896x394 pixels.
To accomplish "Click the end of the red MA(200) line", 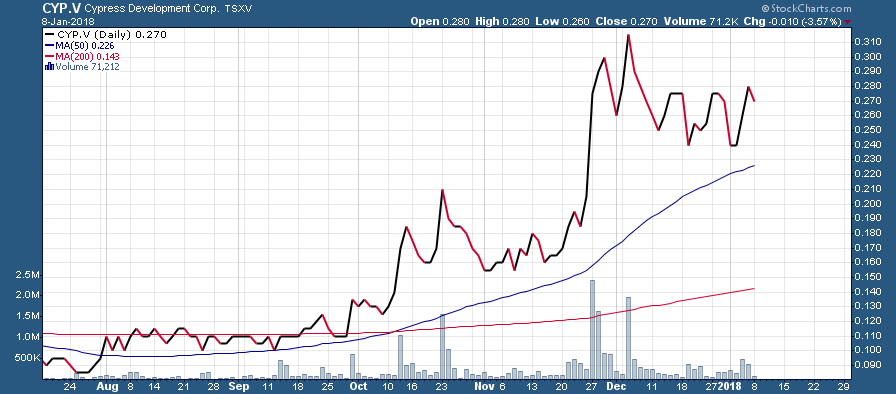I will (x=755, y=288).
